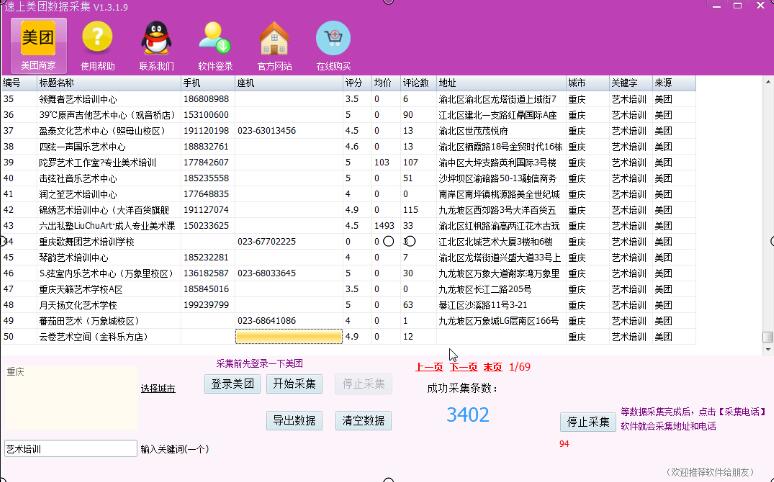Screen dimensions: 774x482
Task: Click average price cell 1493
Action: click(384, 226)
